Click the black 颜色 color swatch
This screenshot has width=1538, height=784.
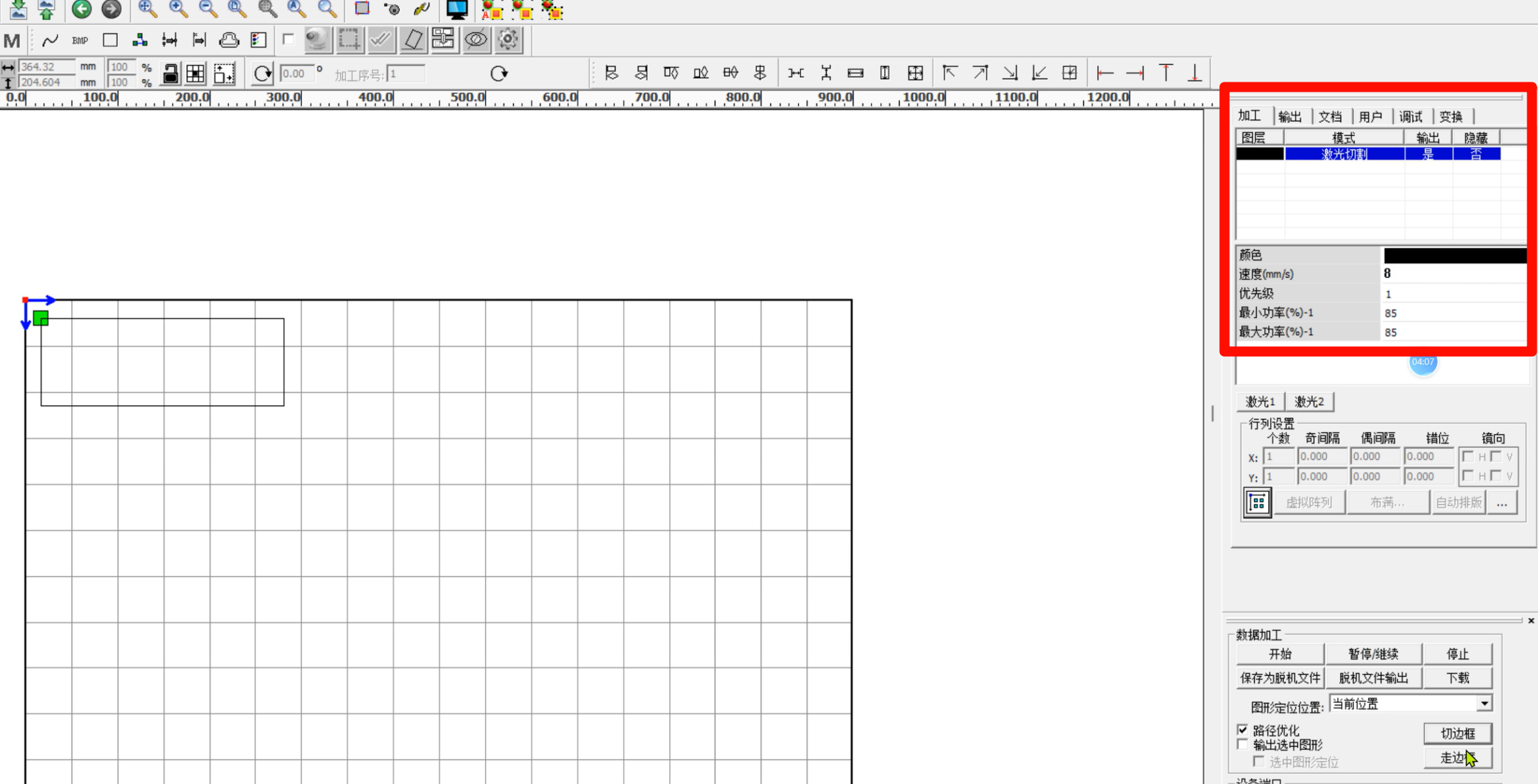[x=1454, y=255]
